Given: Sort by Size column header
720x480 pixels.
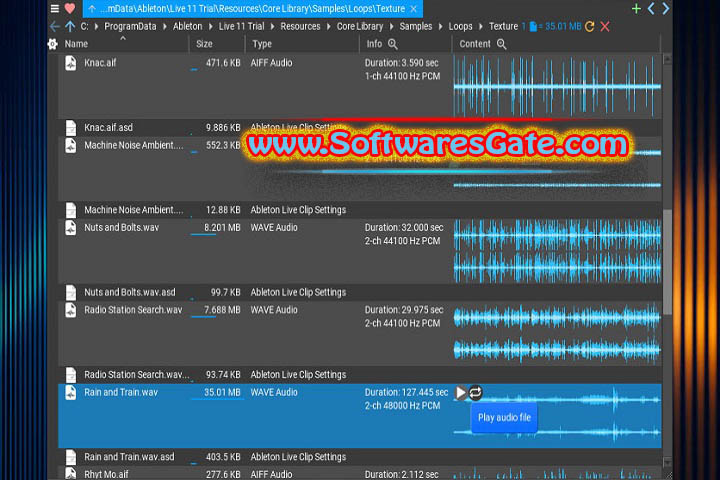Looking at the screenshot, I should 204,44.
